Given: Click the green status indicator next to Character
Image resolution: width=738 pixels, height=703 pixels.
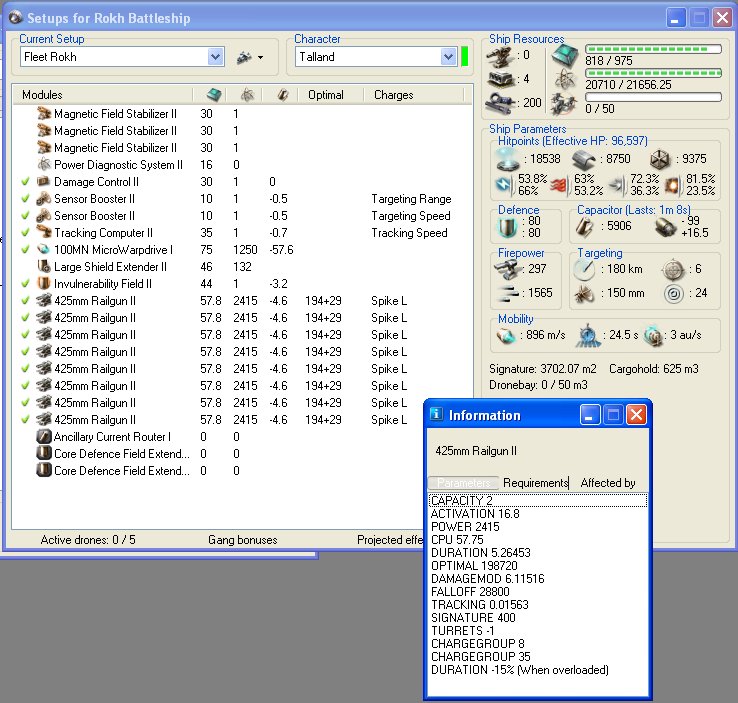Looking at the screenshot, I should coord(465,57).
